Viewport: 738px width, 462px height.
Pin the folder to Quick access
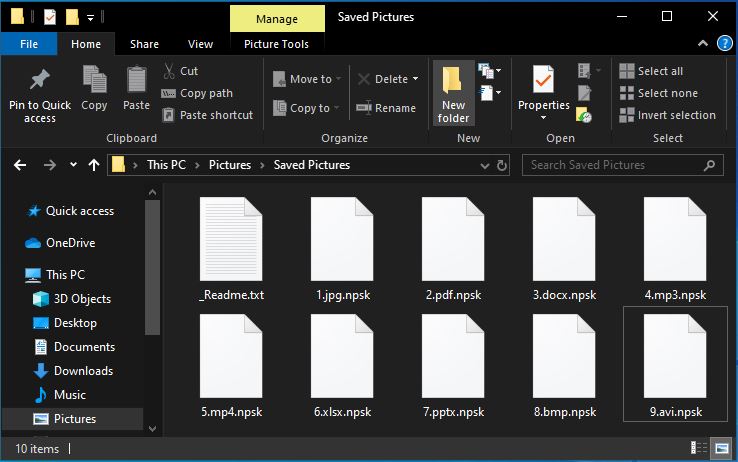(40, 96)
